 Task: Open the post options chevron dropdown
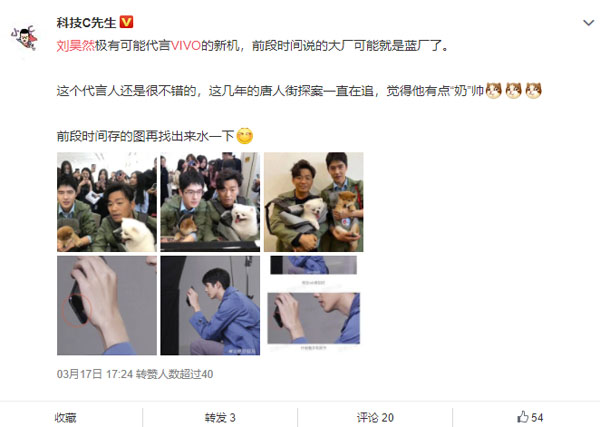point(588,23)
